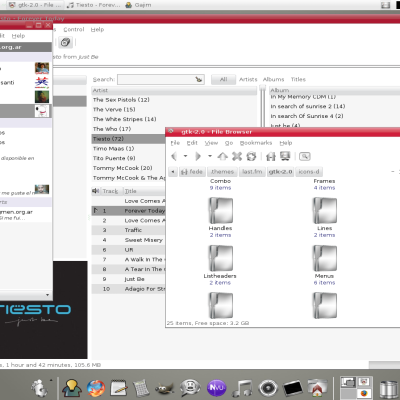Jump to the fede path button

[192, 172]
